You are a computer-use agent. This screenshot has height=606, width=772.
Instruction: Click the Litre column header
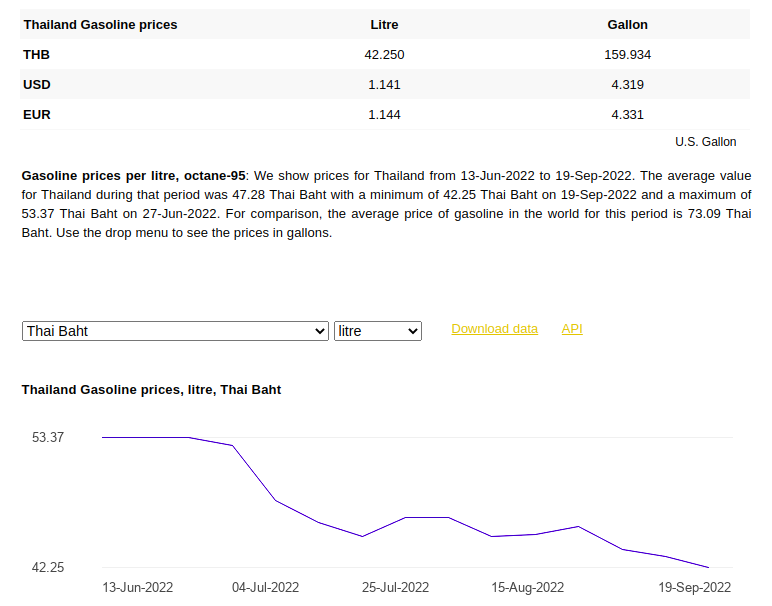tap(384, 25)
